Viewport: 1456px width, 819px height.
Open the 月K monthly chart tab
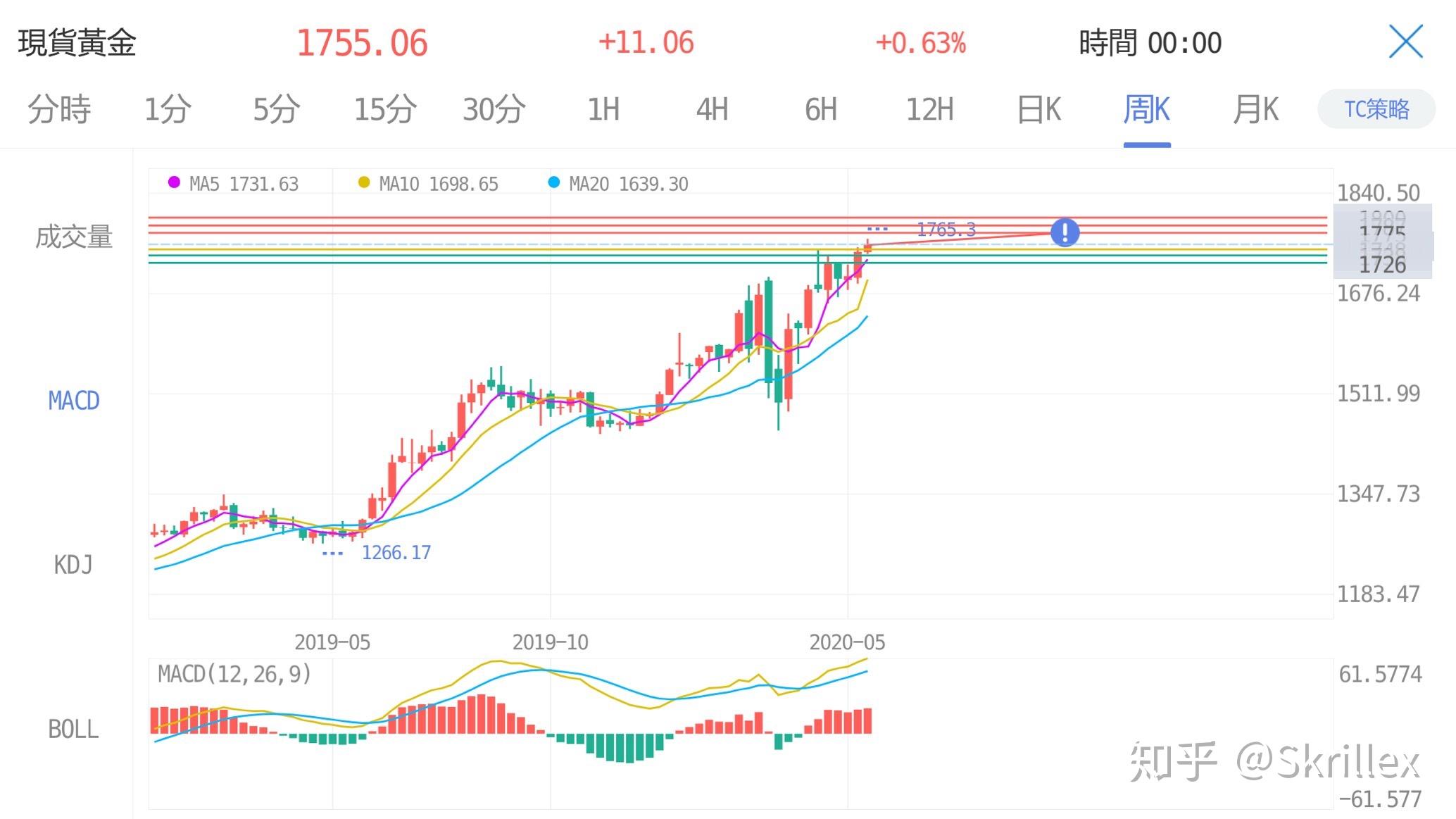pyautogui.click(x=1255, y=110)
